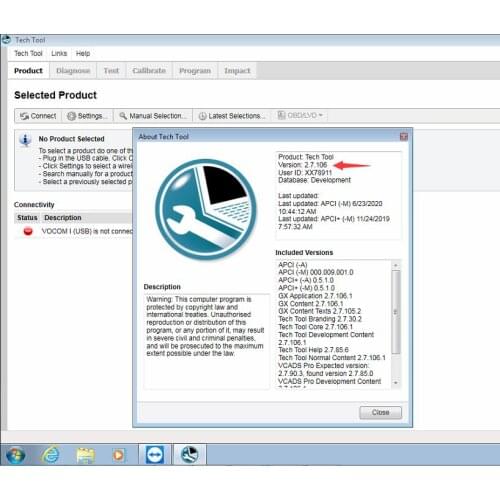The width and height of the screenshot is (500, 500).
Task: Select the Tech Tool Core 2.7.106.1 entry
Action: pos(315,327)
